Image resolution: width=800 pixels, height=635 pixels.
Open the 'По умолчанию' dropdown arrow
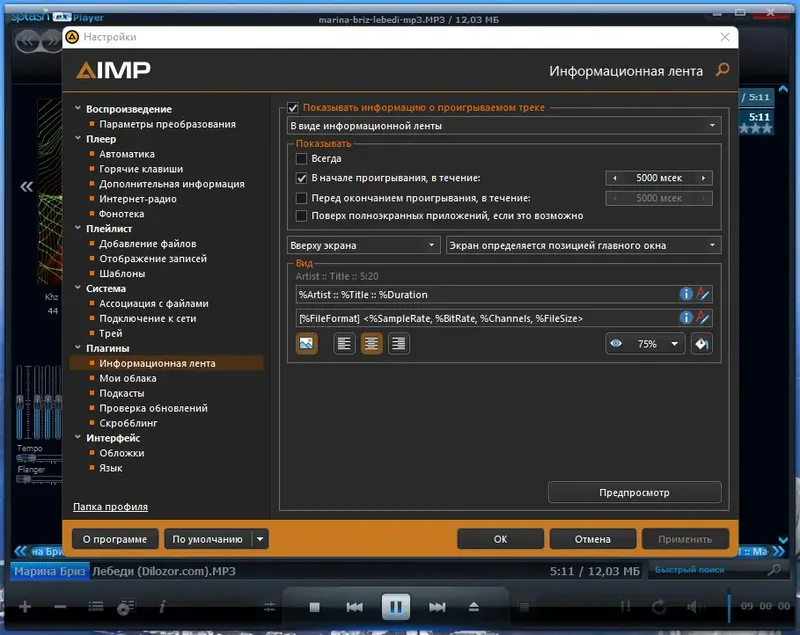tap(260, 539)
